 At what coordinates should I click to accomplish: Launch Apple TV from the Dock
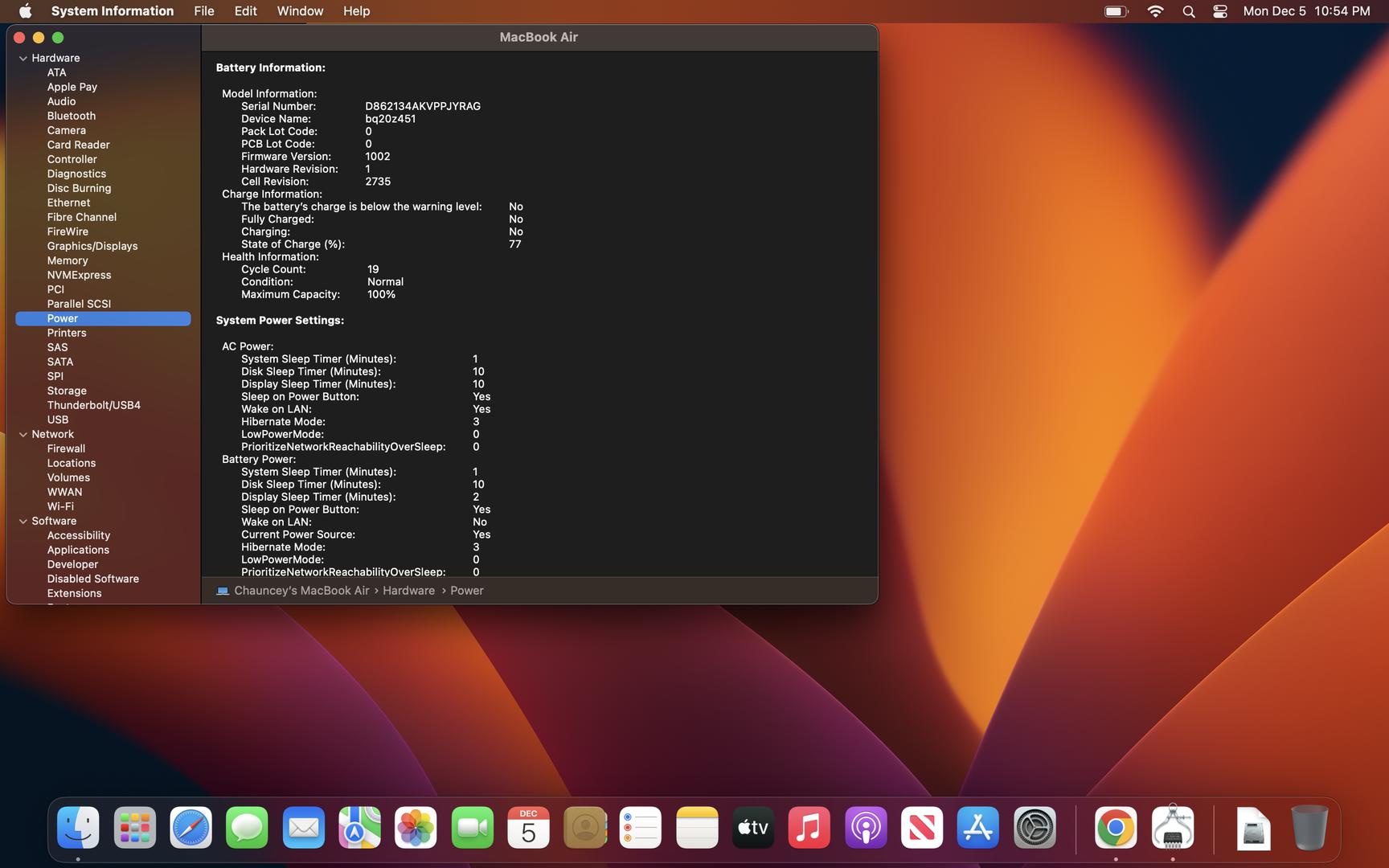point(753,828)
